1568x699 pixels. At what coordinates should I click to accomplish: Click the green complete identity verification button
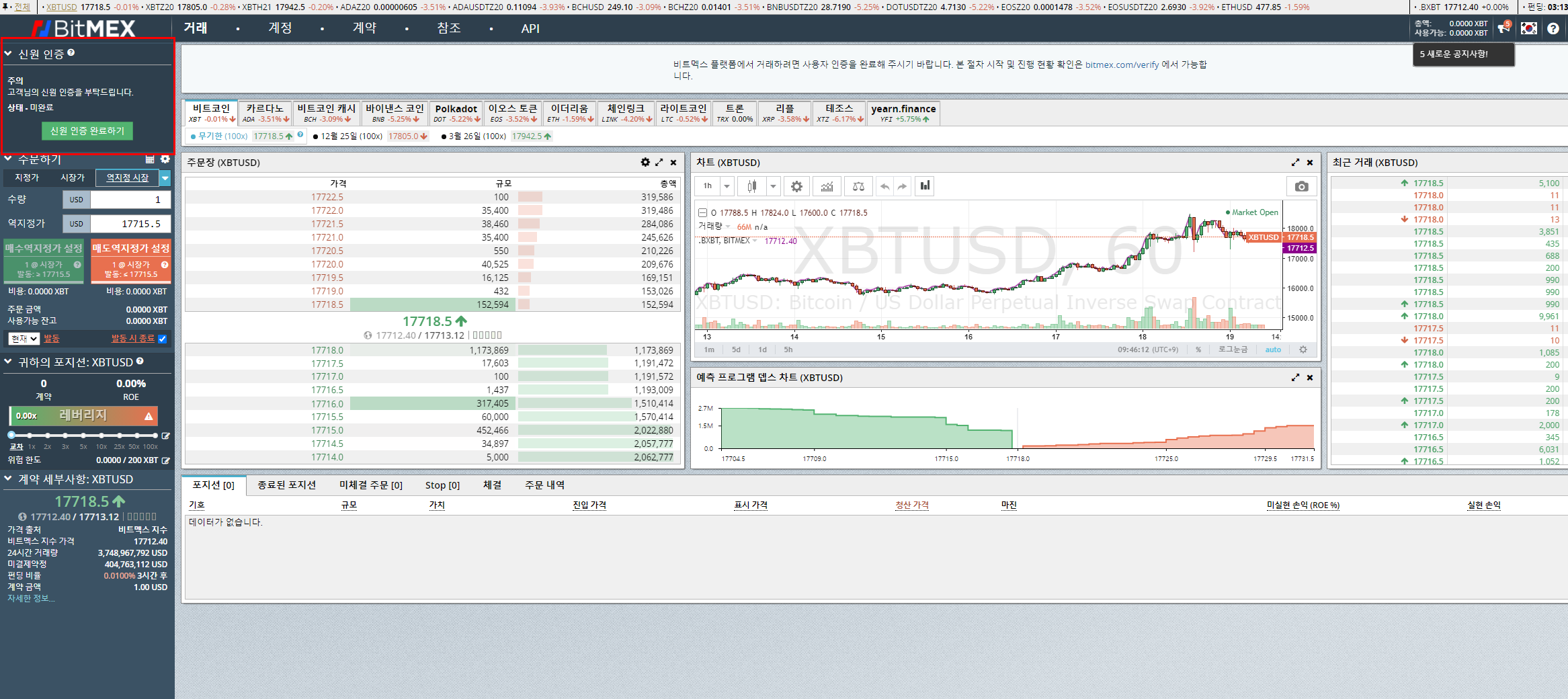point(87,130)
